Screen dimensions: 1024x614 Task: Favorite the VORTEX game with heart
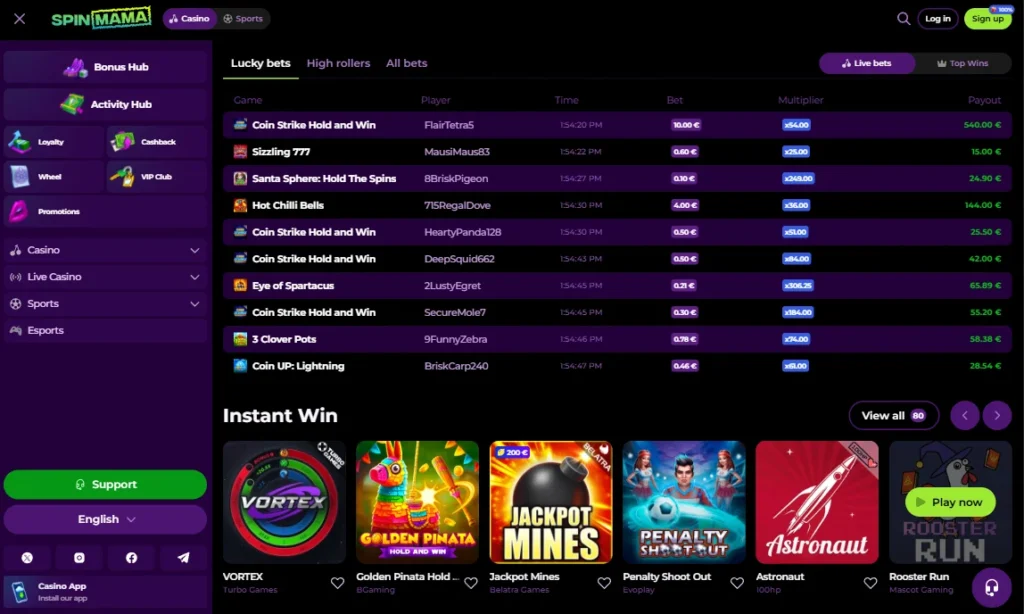(x=337, y=583)
